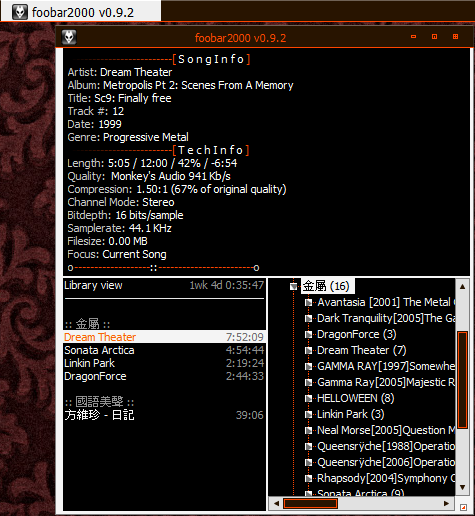Click the Artist: Dream Theater line
This screenshot has height=516, width=475.
[120, 72]
